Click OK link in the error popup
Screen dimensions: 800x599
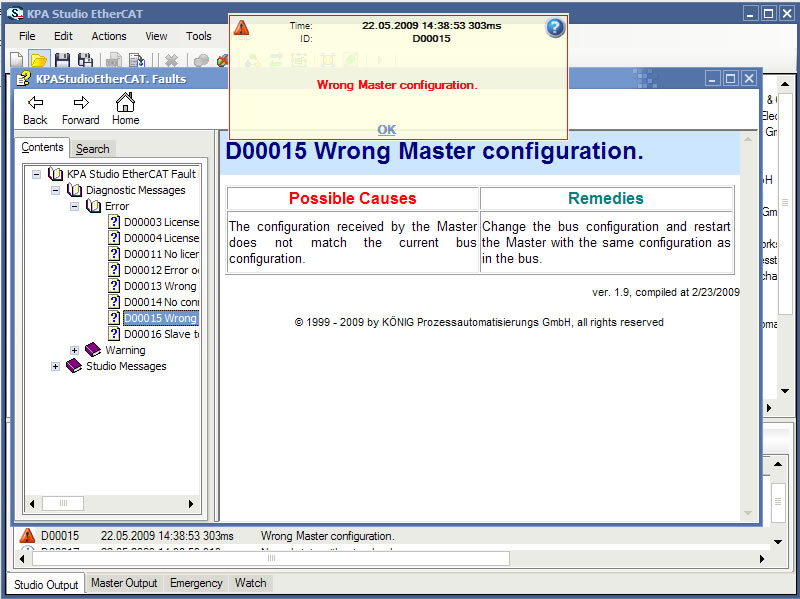tap(386, 129)
